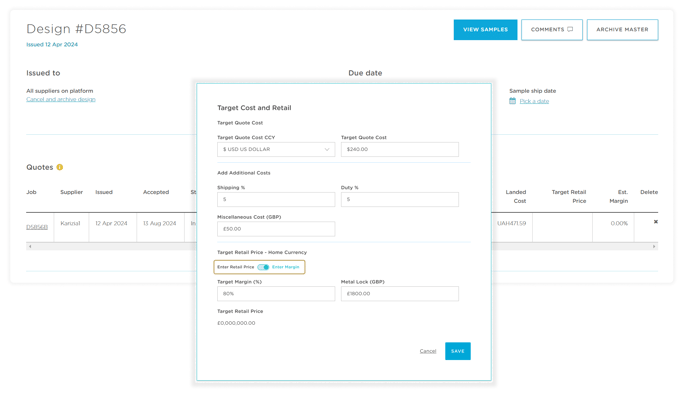Click the Metal Lock (GBP) input field
The width and height of the screenshot is (688, 395).
[x=400, y=294]
